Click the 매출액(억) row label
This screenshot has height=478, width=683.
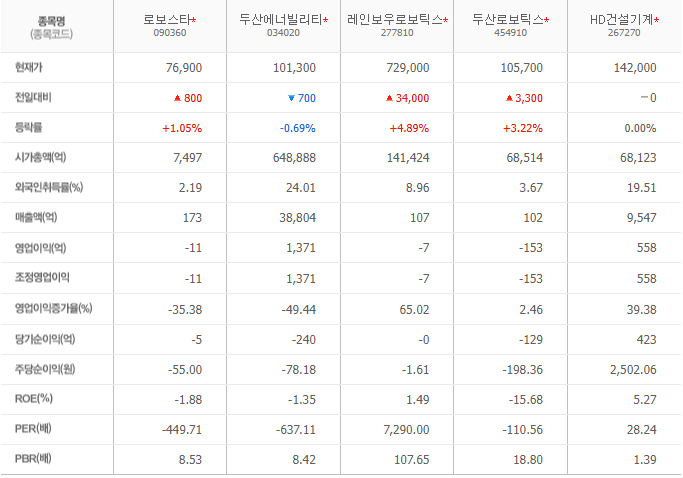(36, 217)
